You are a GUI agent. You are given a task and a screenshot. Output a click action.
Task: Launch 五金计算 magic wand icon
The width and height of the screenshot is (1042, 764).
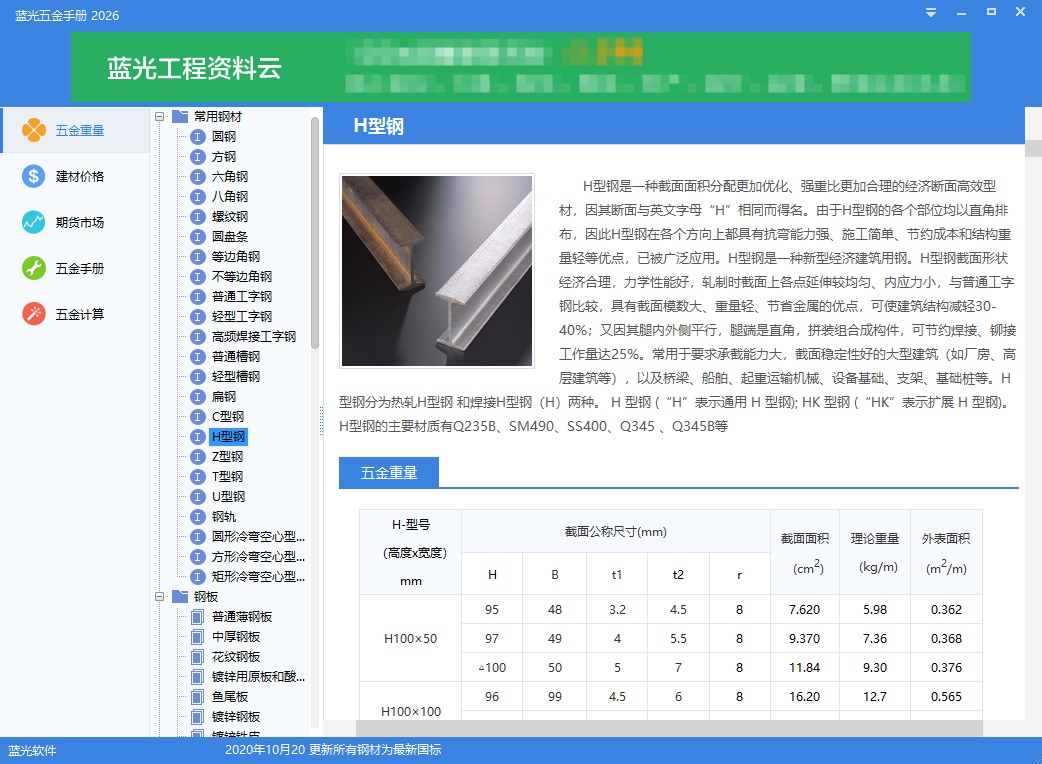(x=34, y=314)
